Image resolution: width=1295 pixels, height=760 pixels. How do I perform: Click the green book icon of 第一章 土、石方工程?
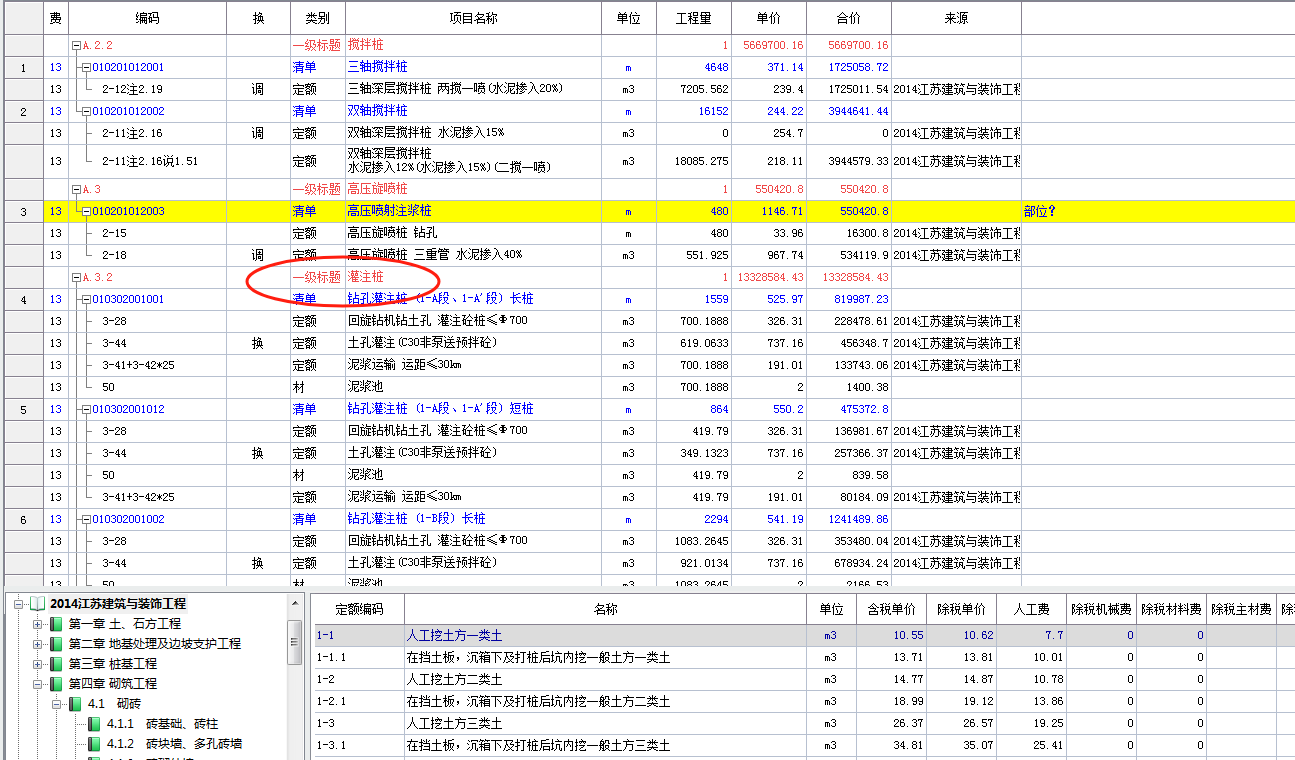click(57, 624)
